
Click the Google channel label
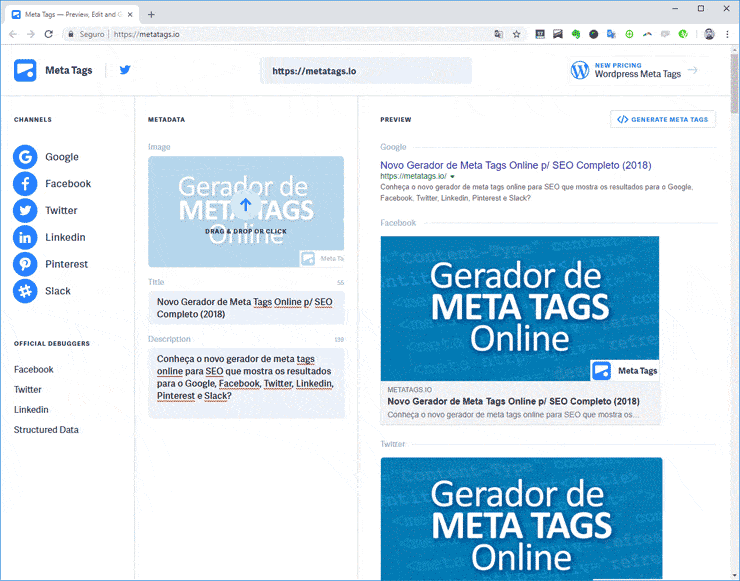click(62, 157)
